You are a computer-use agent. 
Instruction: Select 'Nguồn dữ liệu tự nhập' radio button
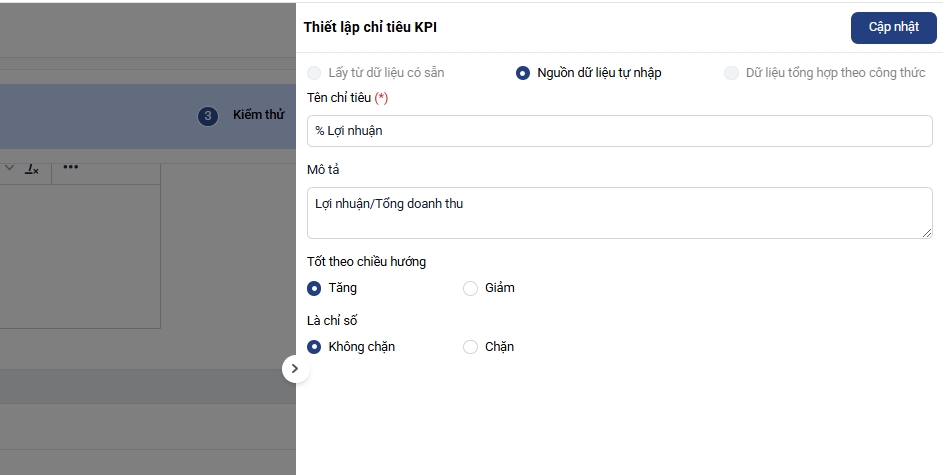523,73
